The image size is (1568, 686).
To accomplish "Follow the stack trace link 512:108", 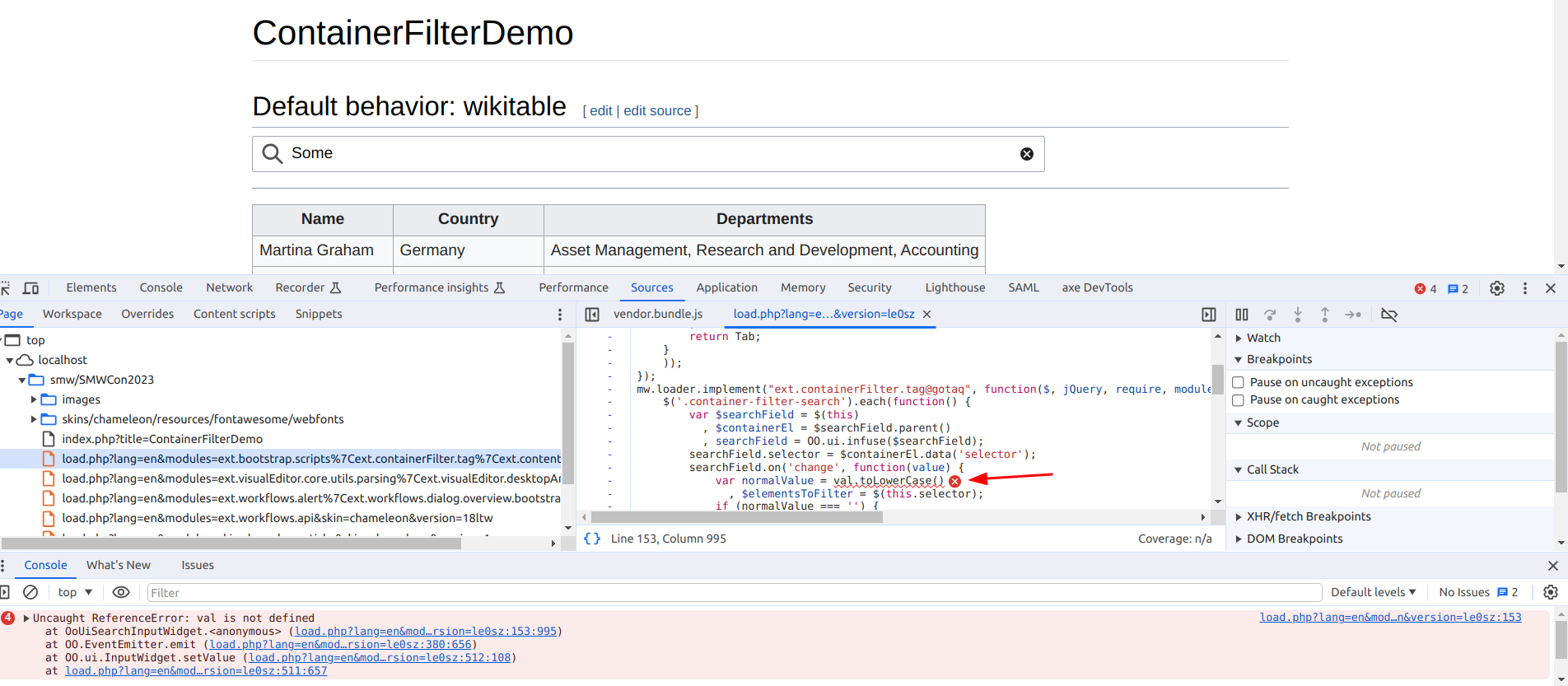I will pos(380,657).
